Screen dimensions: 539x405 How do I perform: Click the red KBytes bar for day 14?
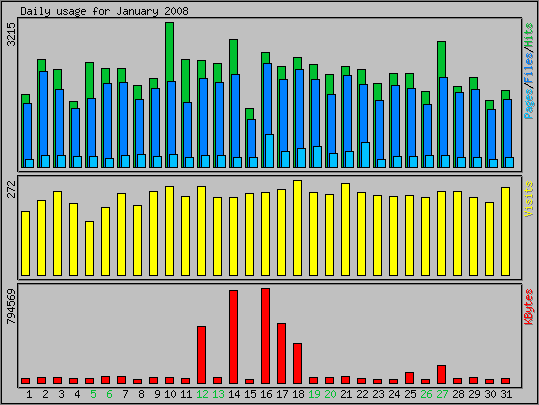pyautogui.click(x=233, y=337)
